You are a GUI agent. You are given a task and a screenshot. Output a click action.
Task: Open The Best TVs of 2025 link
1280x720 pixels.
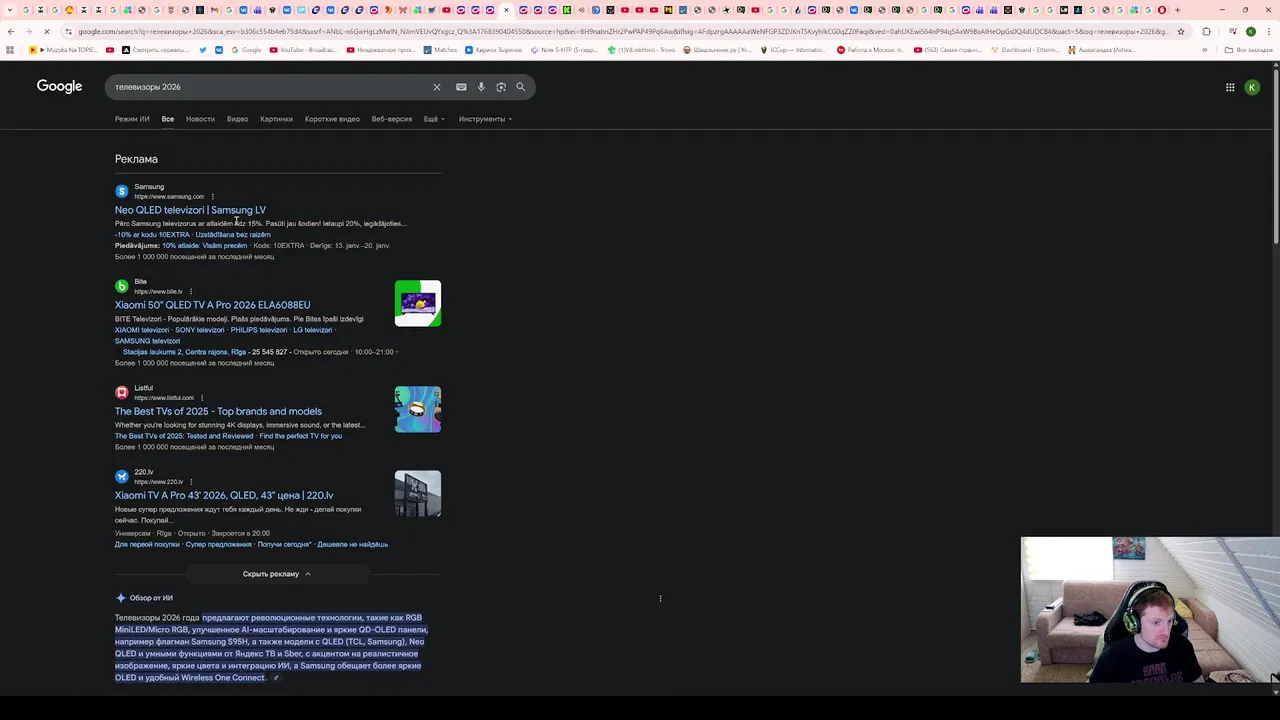tap(218, 411)
